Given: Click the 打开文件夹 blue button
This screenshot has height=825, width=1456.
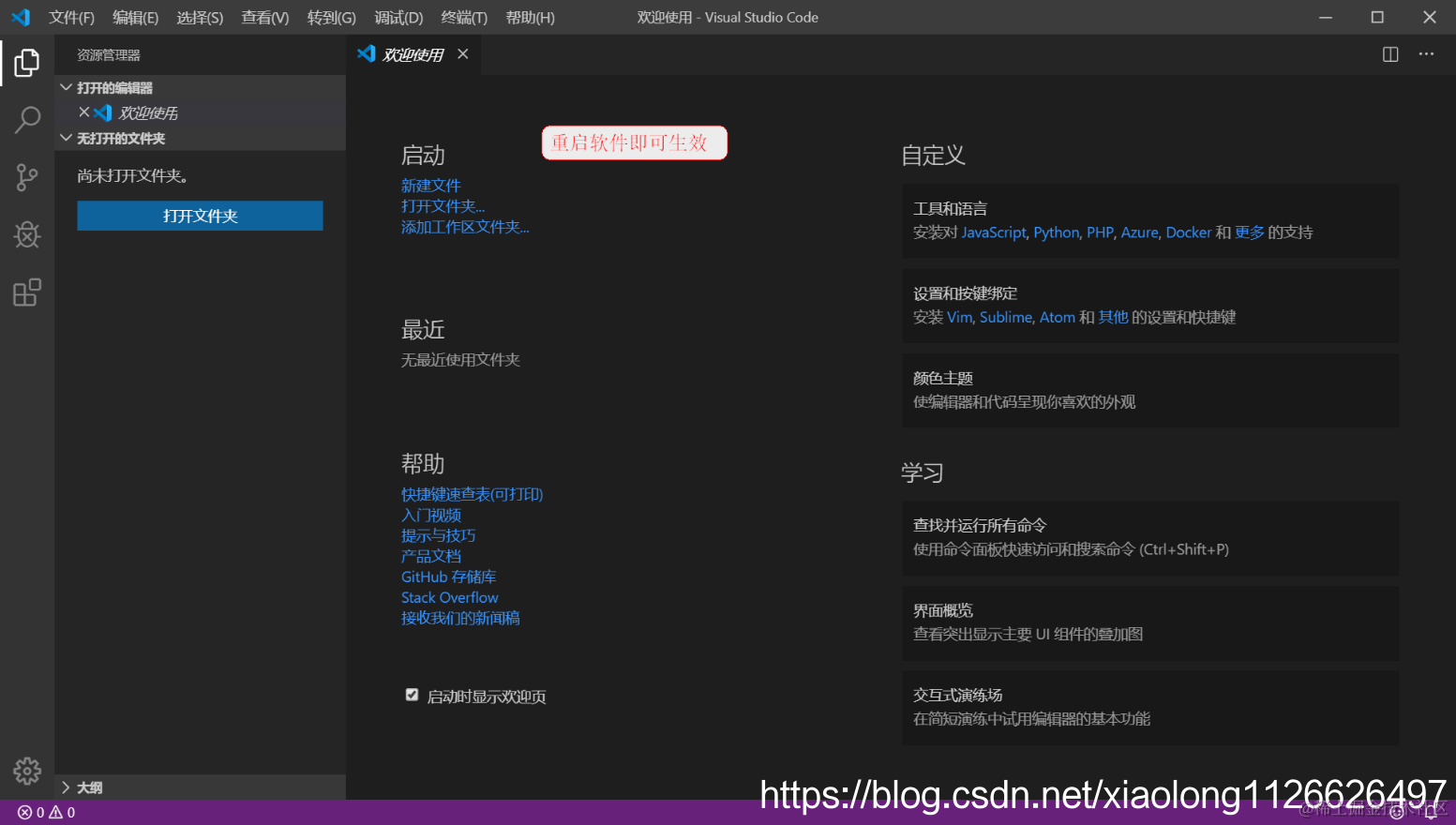Looking at the screenshot, I should [200, 216].
